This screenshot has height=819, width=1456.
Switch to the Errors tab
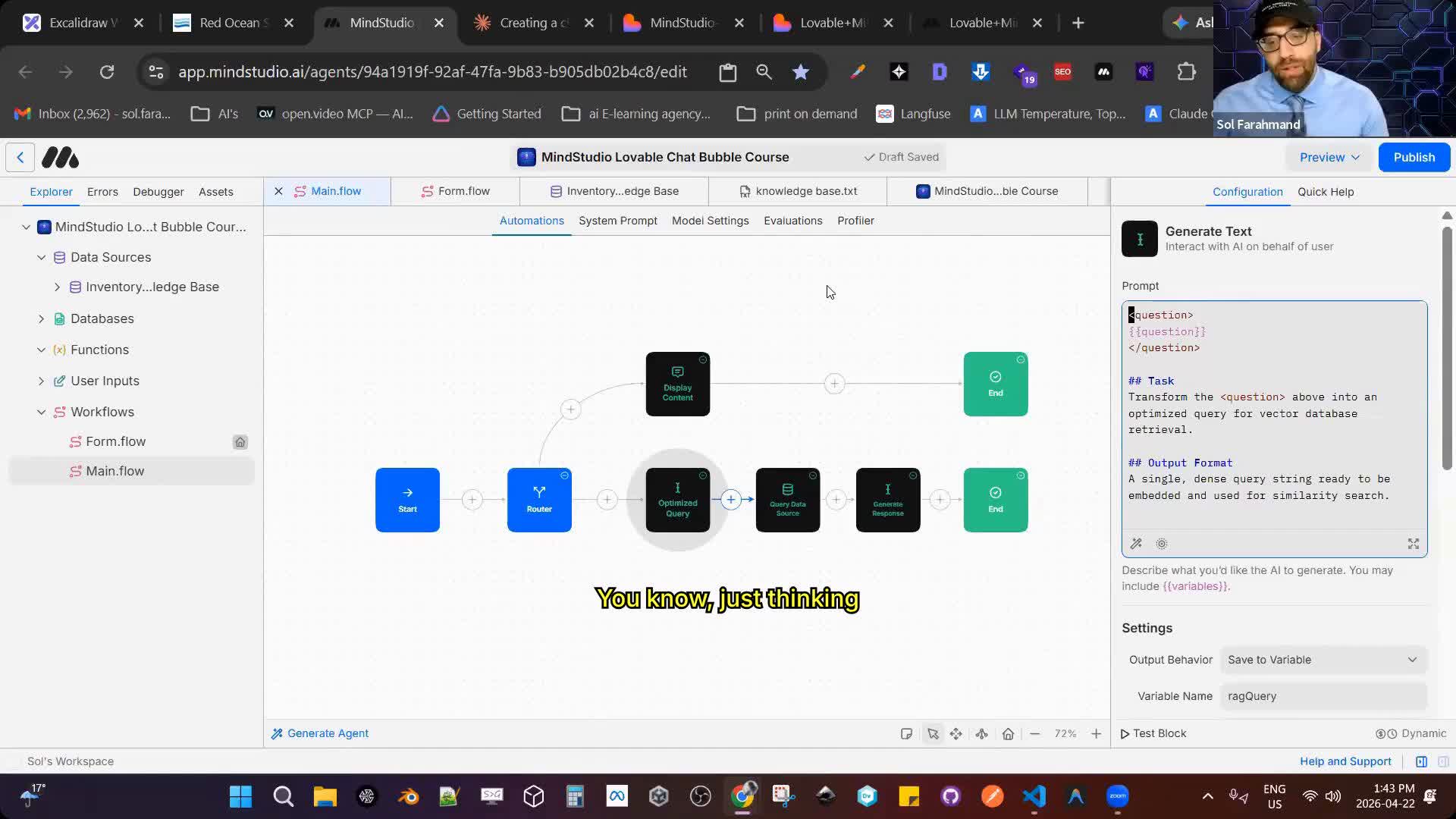(x=102, y=192)
